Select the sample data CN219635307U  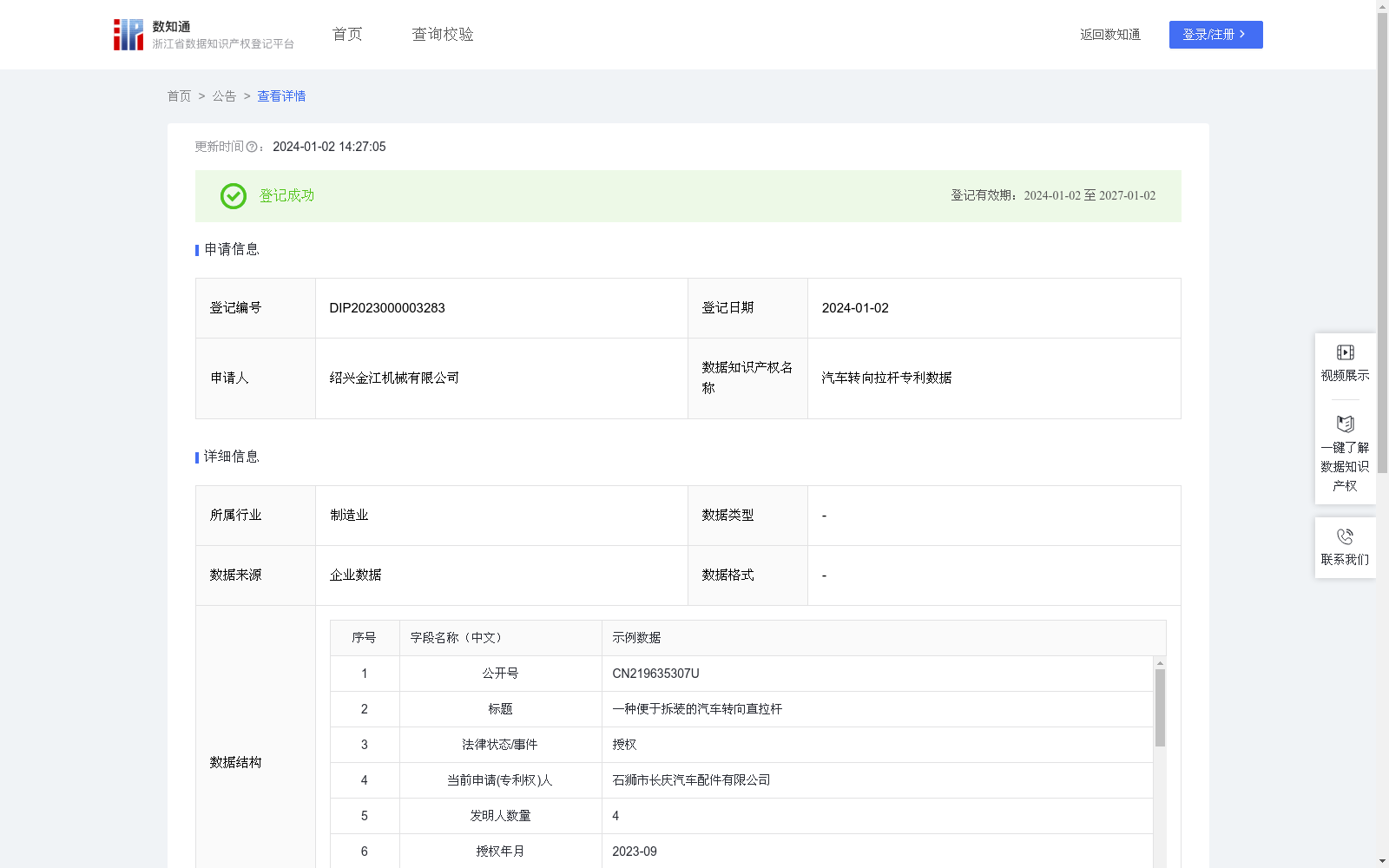click(x=655, y=674)
